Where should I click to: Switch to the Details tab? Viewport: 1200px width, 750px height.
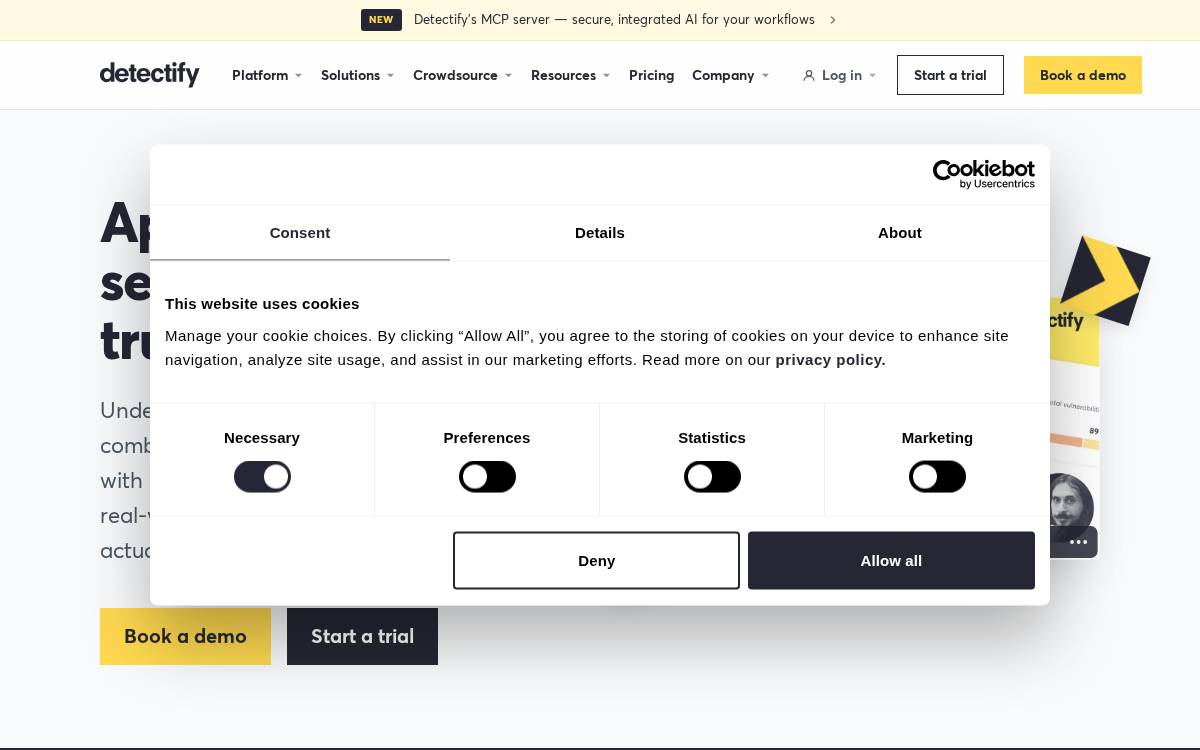pyautogui.click(x=600, y=233)
